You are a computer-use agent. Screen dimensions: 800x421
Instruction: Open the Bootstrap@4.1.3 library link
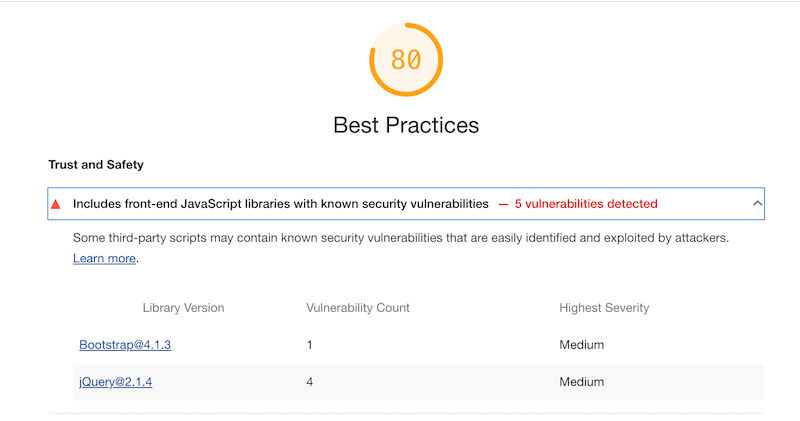pos(125,345)
